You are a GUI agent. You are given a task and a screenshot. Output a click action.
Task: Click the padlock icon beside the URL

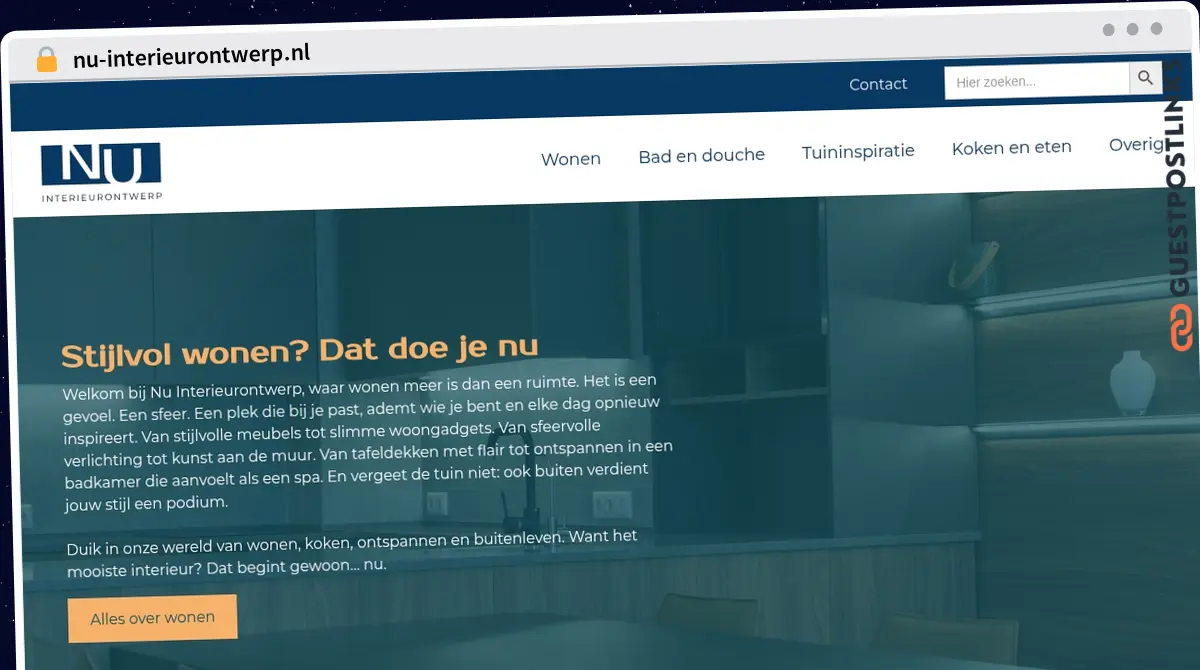coord(46,60)
